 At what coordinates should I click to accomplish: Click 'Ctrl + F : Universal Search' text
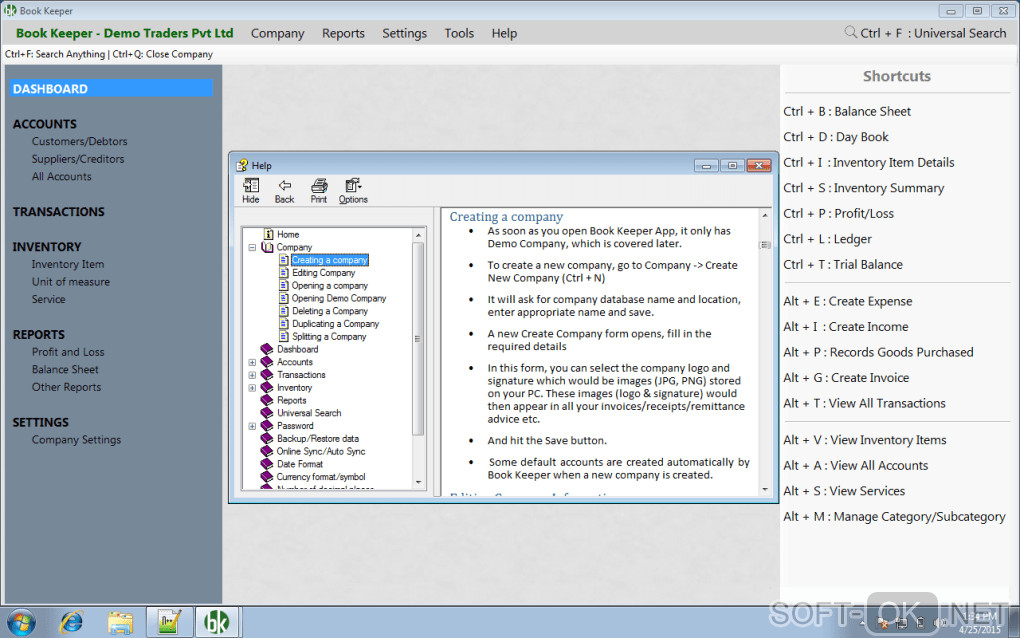click(933, 33)
